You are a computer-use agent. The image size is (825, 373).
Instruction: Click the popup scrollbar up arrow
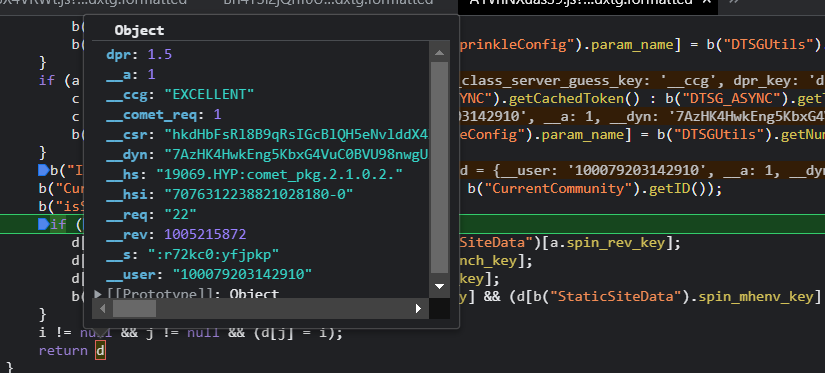pyautogui.click(x=439, y=52)
